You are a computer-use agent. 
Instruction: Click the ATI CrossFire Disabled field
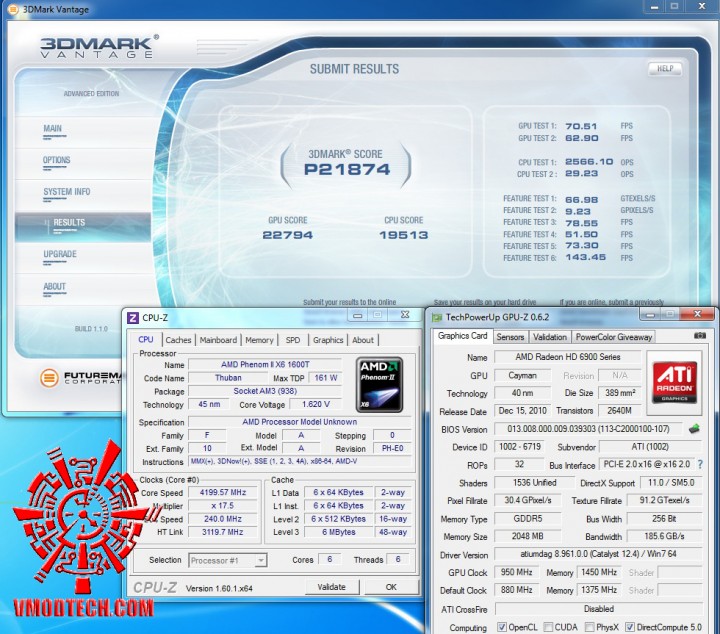point(599,609)
